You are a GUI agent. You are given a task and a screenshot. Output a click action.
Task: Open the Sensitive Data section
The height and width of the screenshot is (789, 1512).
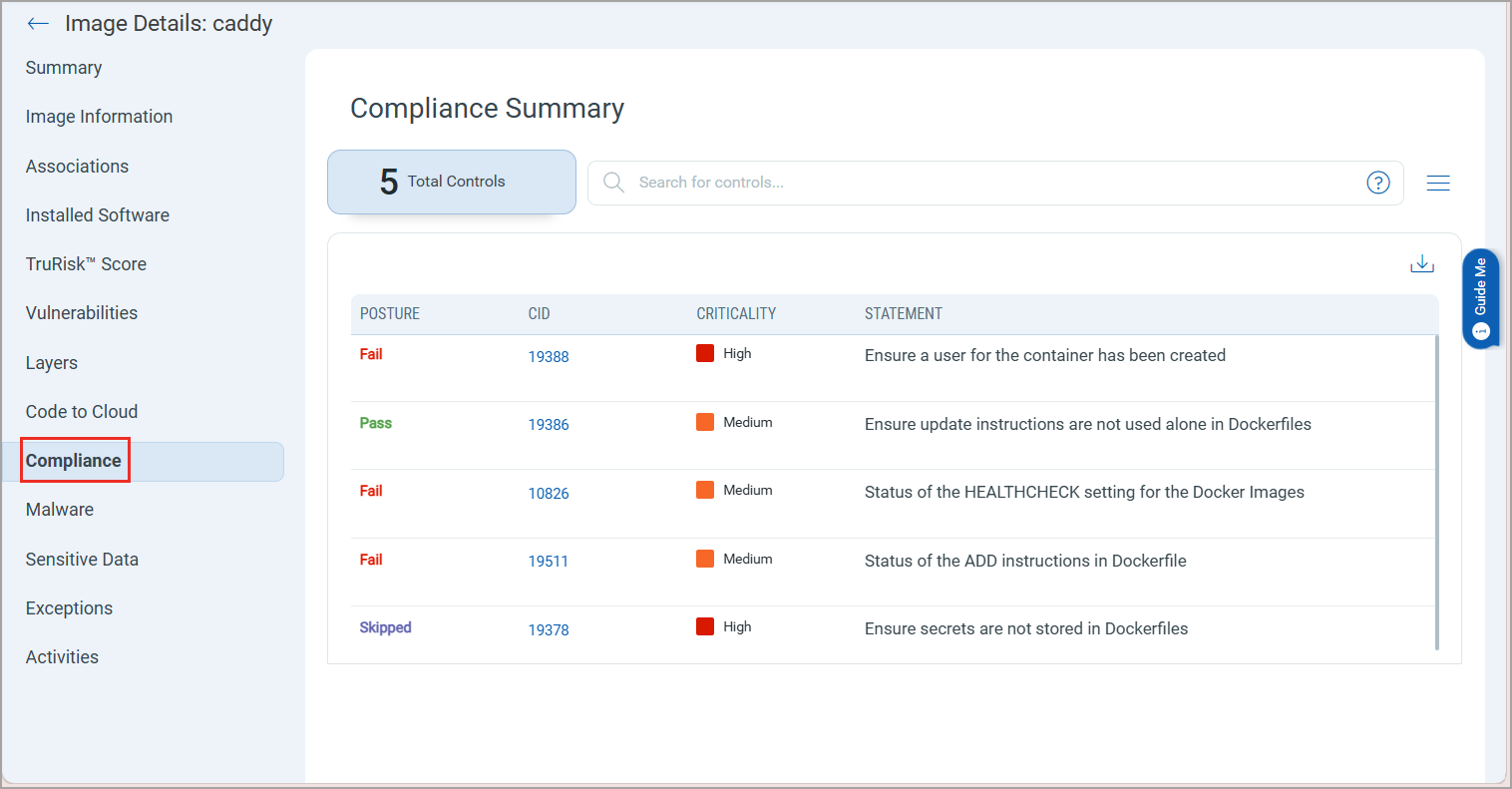click(82, 560)
